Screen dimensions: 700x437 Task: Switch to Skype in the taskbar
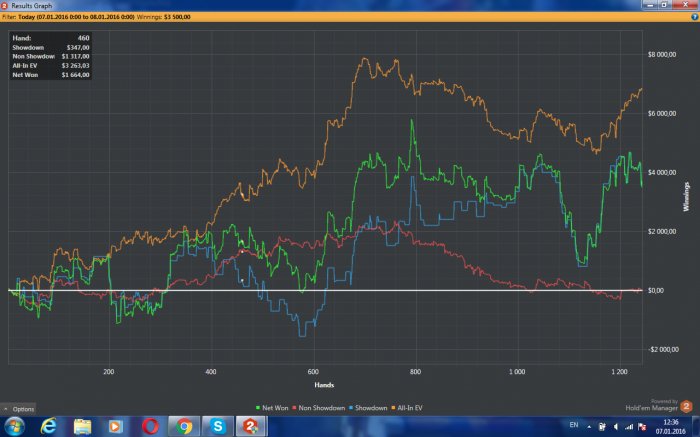(218, 426)
